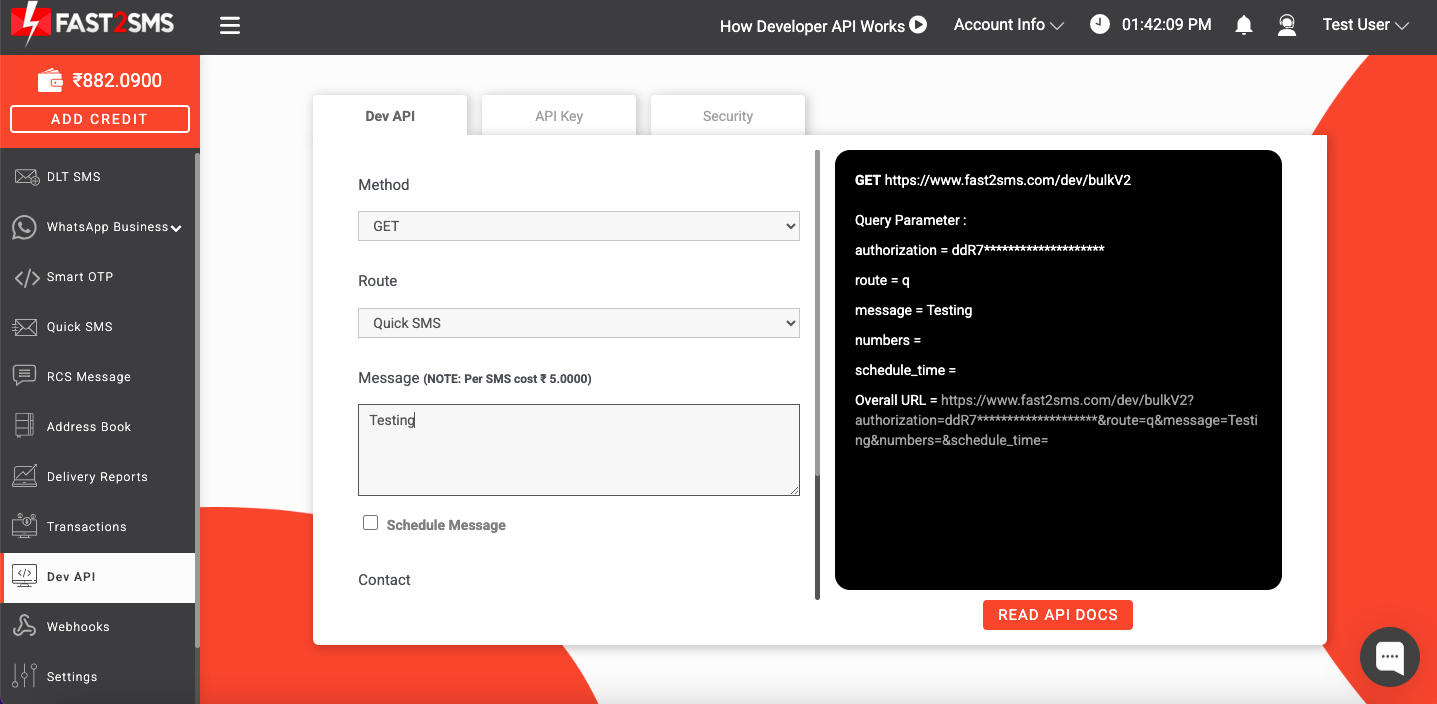
Task: Click the RCS Message bubble icon
Action: (x=25, y=376)
